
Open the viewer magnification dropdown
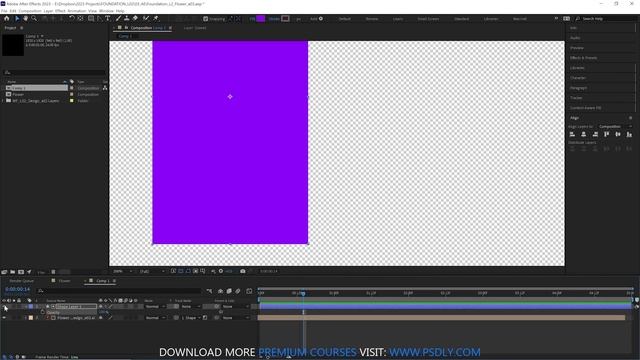coord(123,271)
